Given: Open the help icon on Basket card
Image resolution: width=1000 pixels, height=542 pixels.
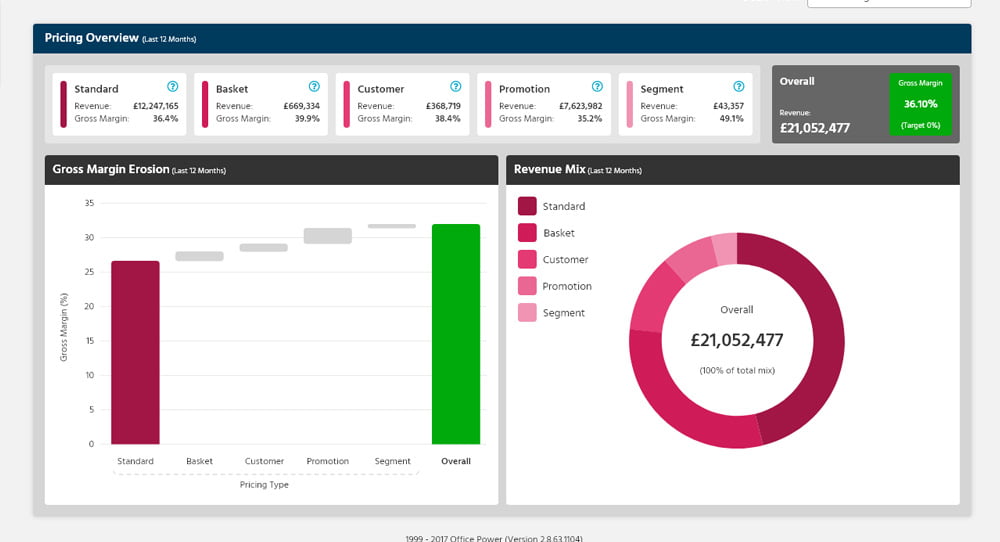Looking at the screenshot, I should [x=314, y=87].
